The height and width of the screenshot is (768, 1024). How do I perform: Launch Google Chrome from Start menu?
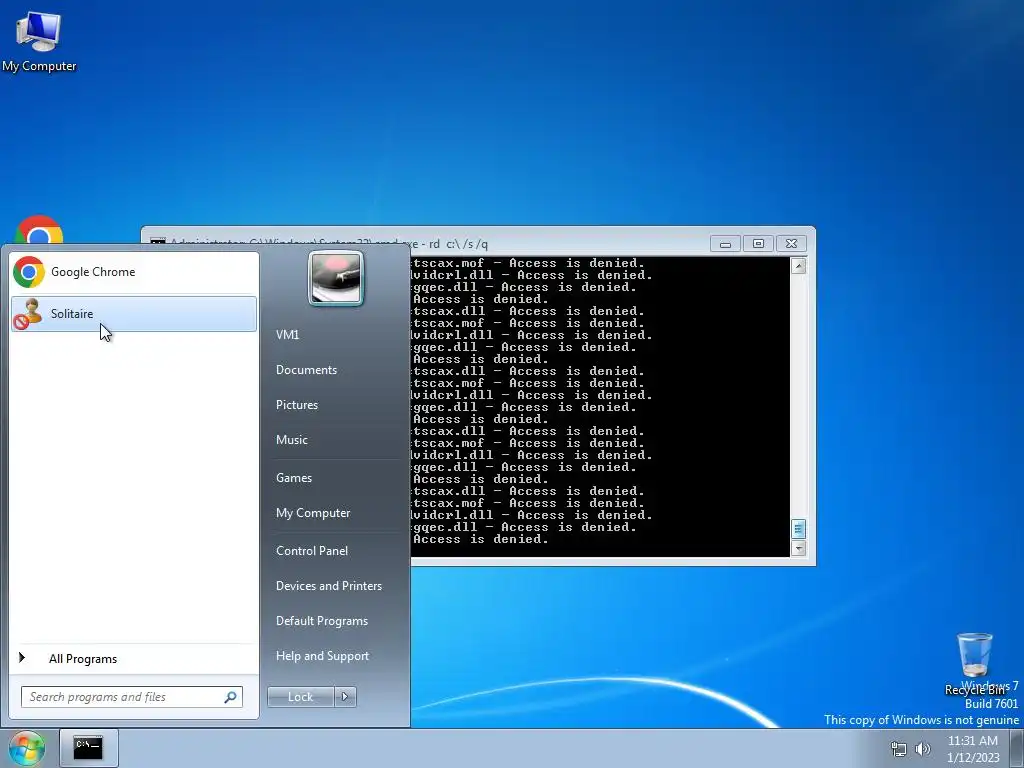pyautogui.click(x=134, y=272)
